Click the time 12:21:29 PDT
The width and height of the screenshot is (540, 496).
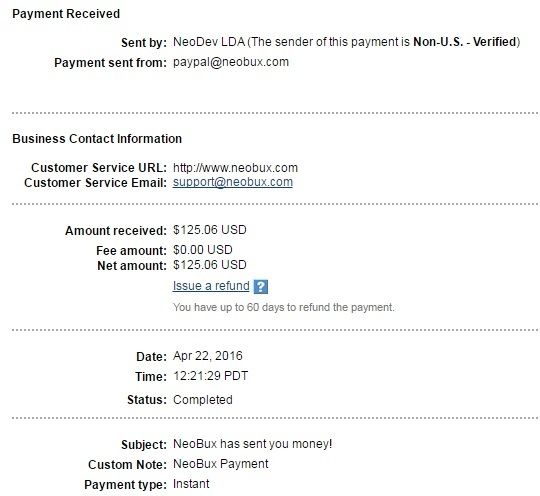click(x=210, y=376)
